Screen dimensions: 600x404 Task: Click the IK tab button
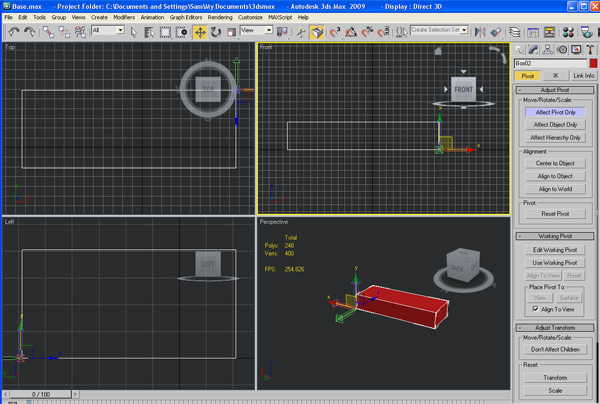tap(555, 76)
